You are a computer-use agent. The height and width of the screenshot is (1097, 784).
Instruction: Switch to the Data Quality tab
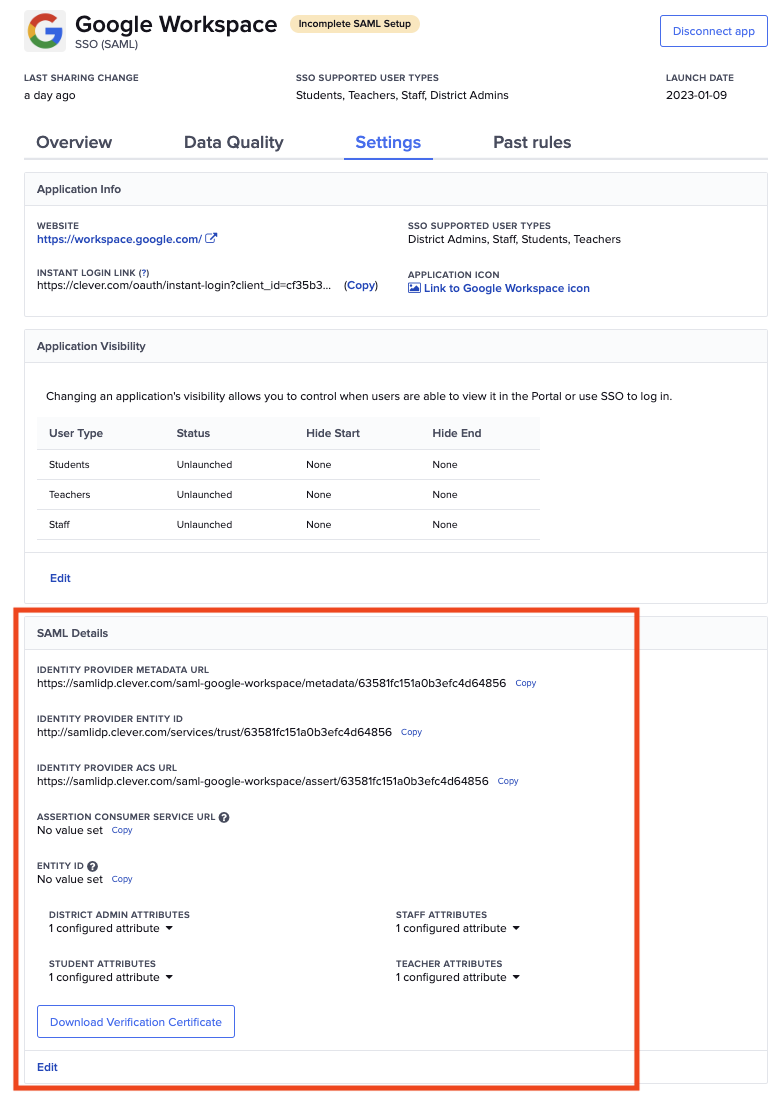(233, 142)
